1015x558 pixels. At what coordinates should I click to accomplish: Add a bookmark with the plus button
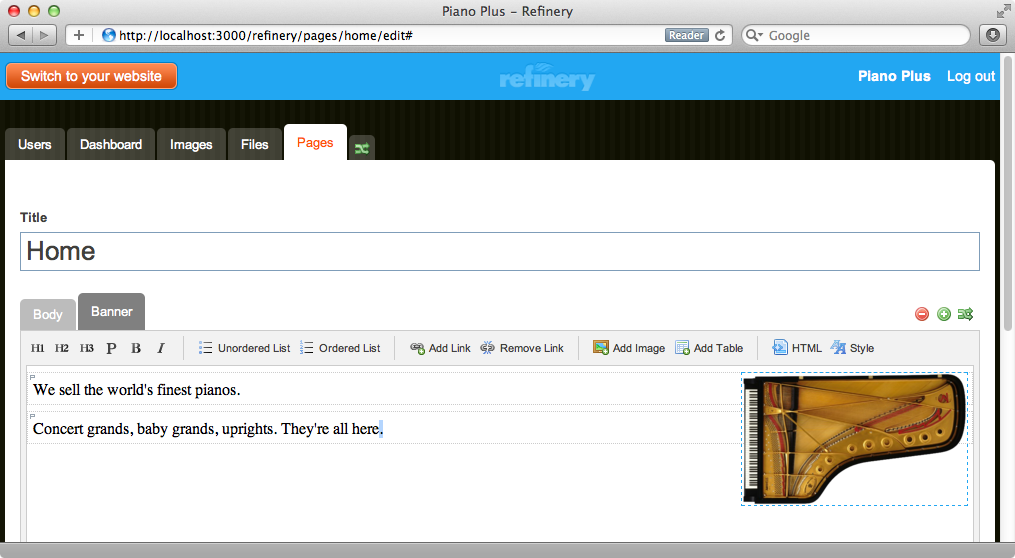(78, 35)
